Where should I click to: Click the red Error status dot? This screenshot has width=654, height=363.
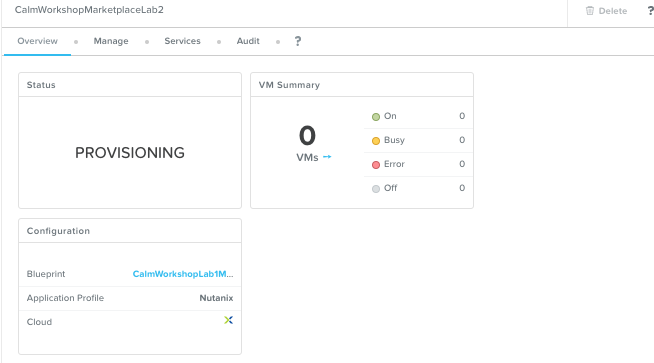click(376, 165)
